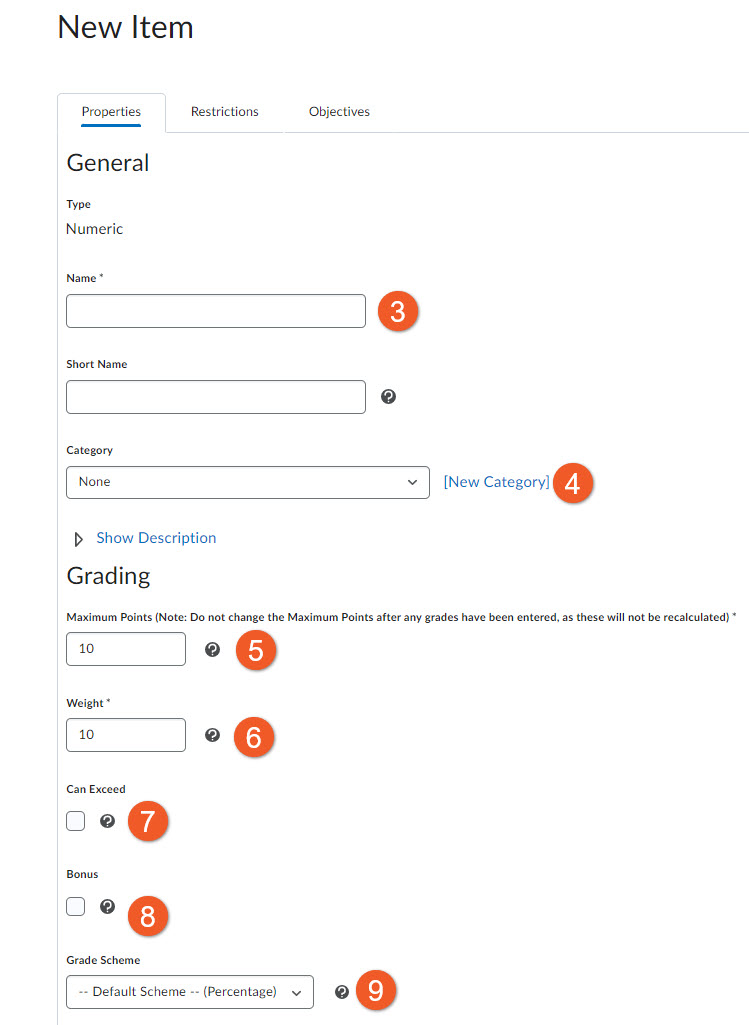Tick the Bonus checkbox
Viewport: 749px width, 1025px height.
click(x=76, y=907)
